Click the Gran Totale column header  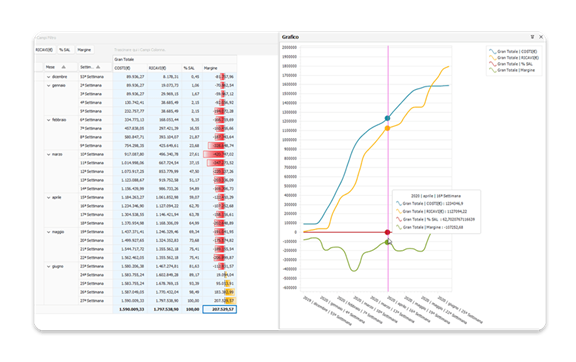pyautogui.click(x=174, y=59)
